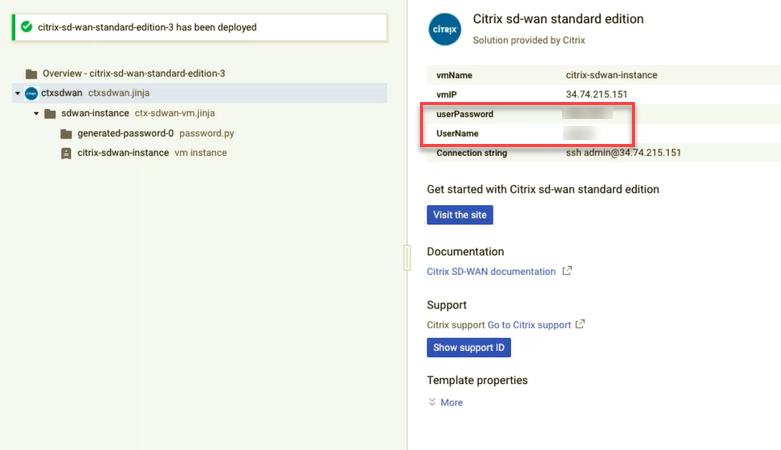Click external link icon beside Citrix SD-WAN documentation
The width and height of the screenshot is (781, 450).
coord(567,271)
